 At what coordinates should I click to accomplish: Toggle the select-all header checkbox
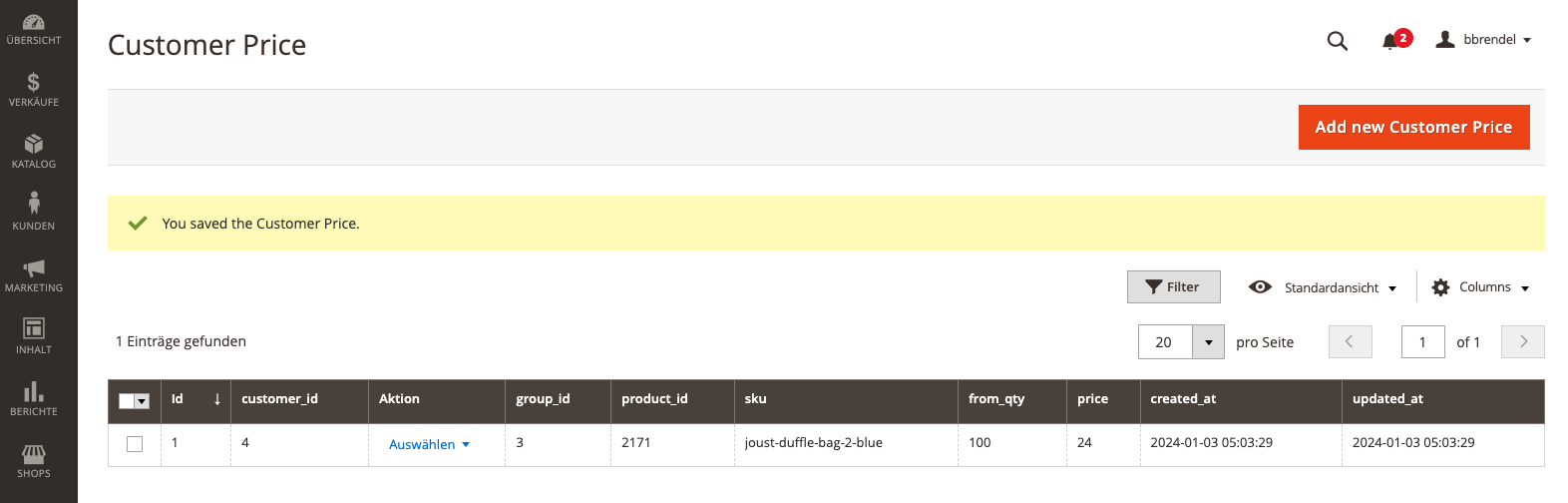tap(127, 401)
